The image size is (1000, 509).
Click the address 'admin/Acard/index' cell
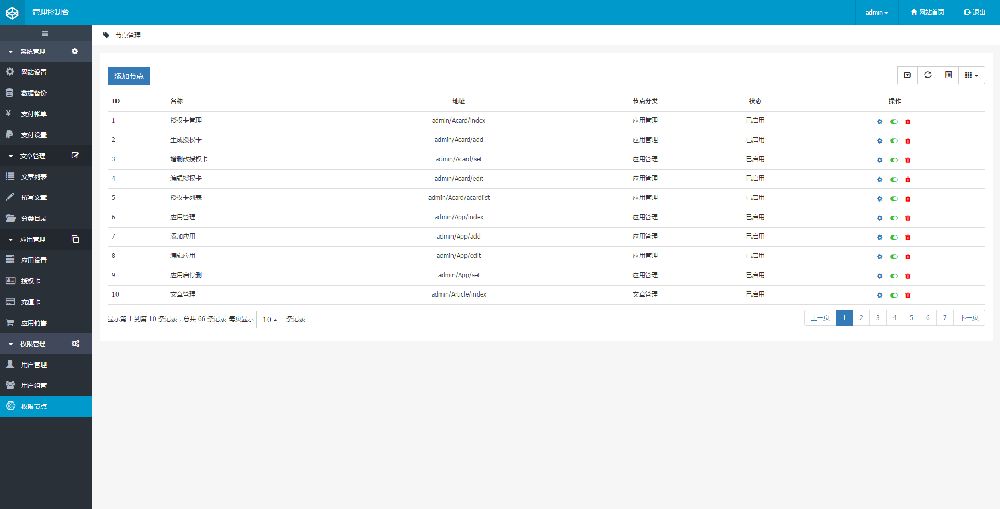click(459, 121)
